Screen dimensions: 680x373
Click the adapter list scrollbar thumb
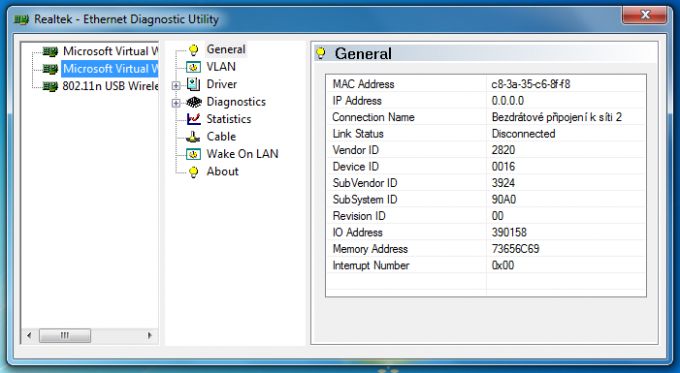pyautogui.click(x=65, y=335)
